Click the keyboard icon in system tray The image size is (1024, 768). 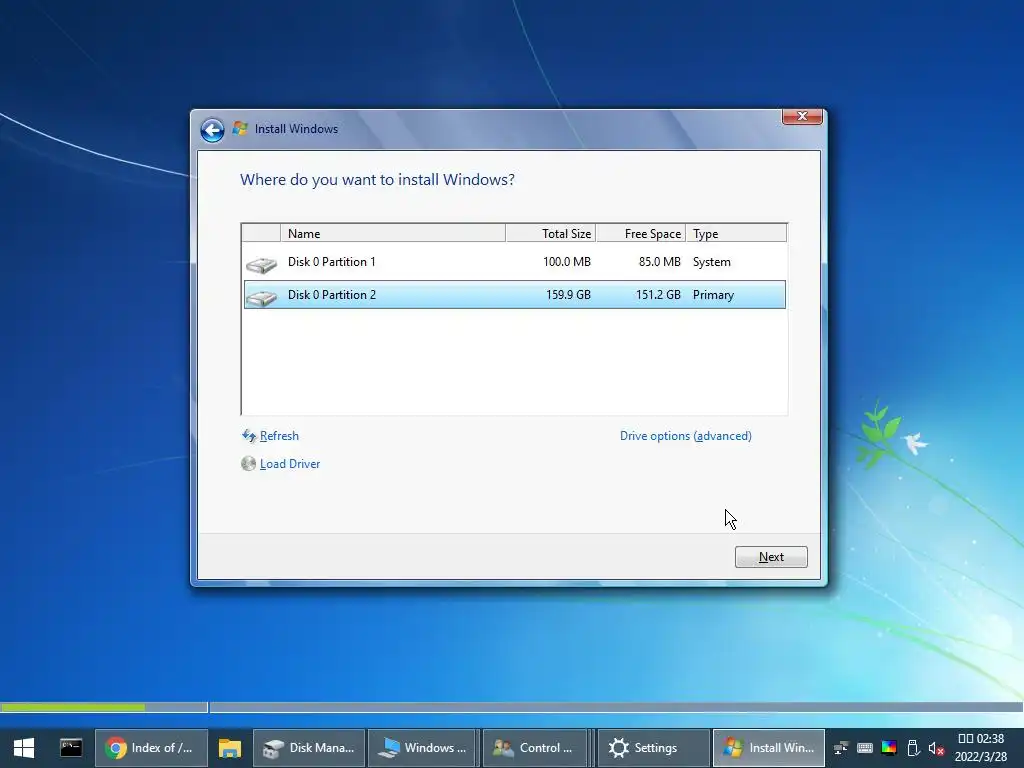865,748
